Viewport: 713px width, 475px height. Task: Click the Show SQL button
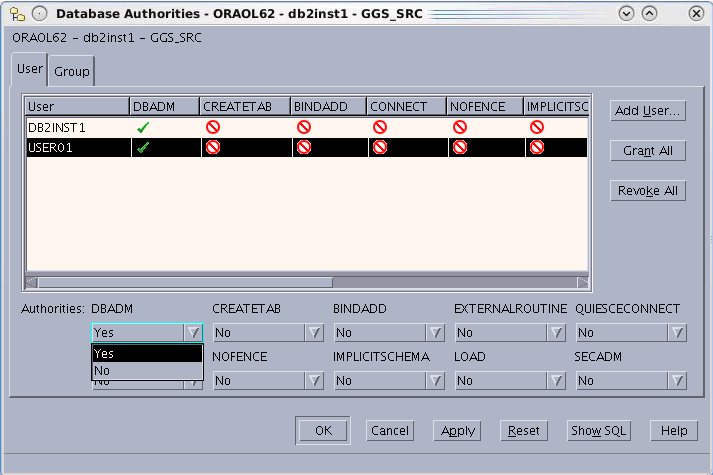(x=598, y=430)
